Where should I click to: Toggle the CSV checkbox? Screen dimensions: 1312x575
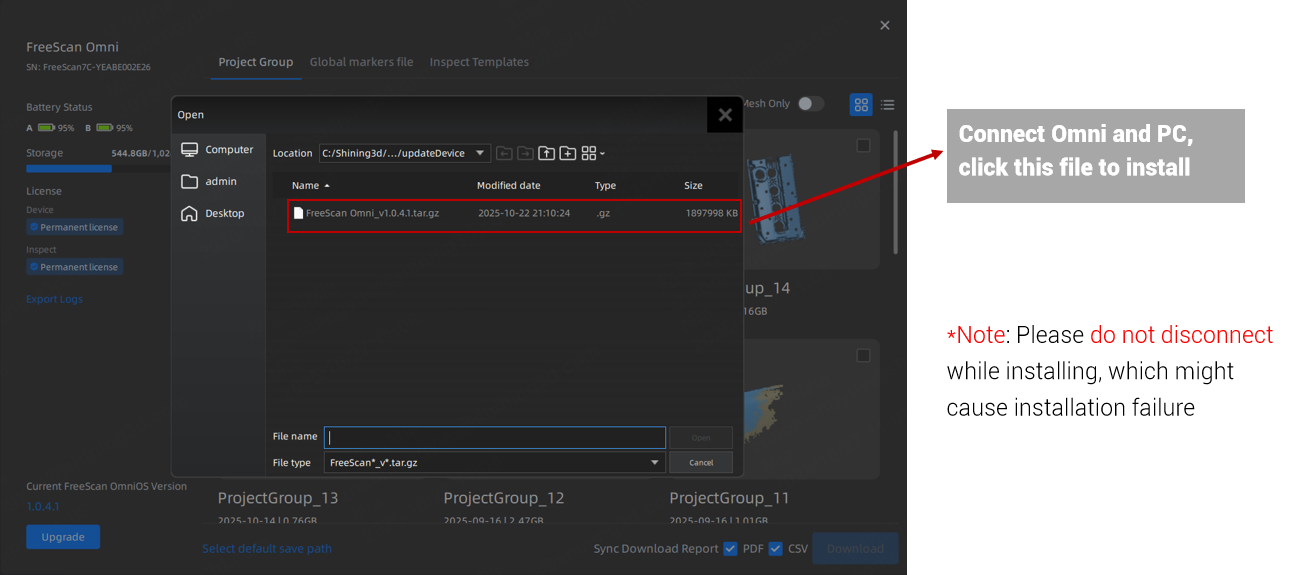[776, 548]
